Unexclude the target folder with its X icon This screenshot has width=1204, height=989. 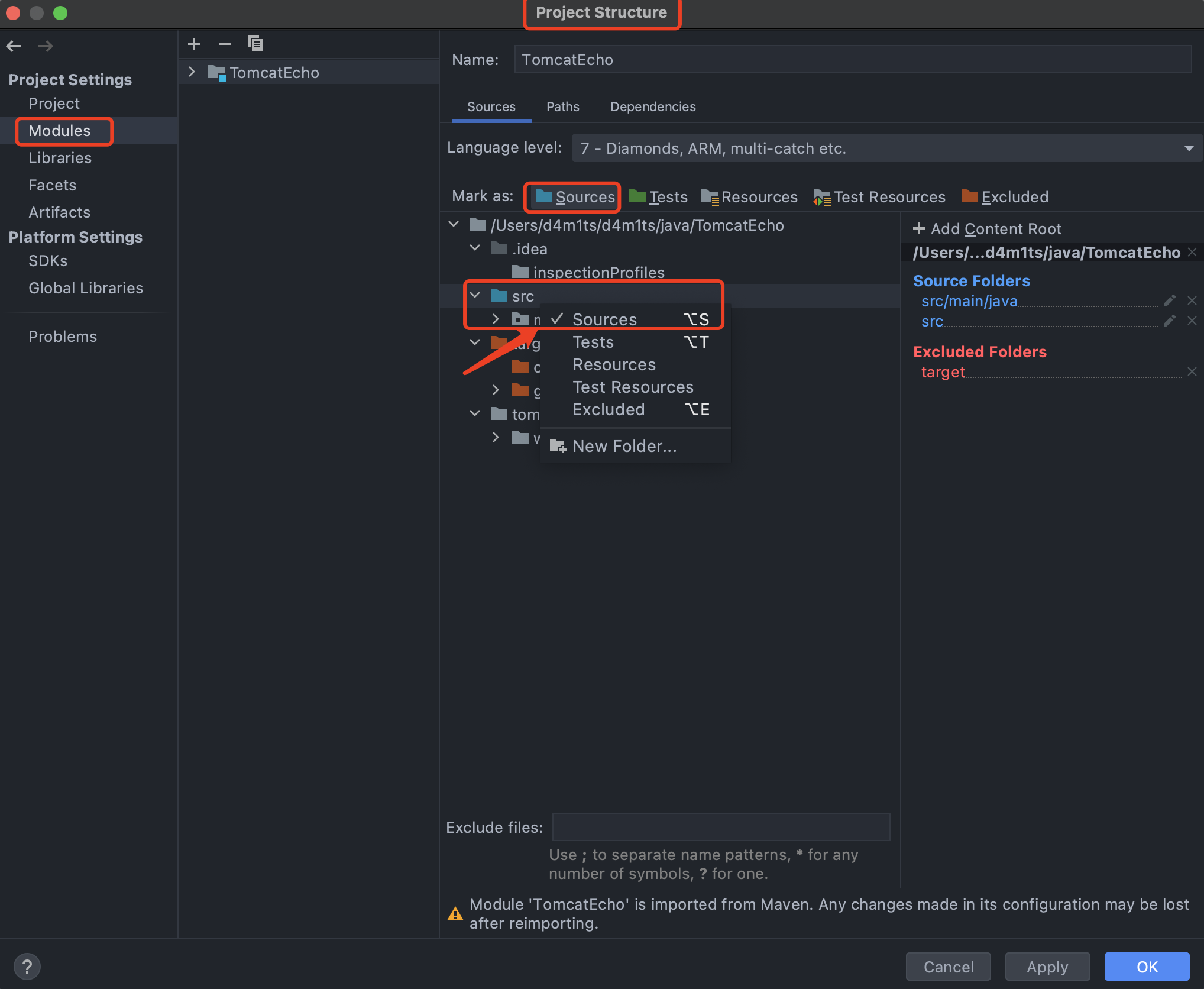tap(1192, 372)
